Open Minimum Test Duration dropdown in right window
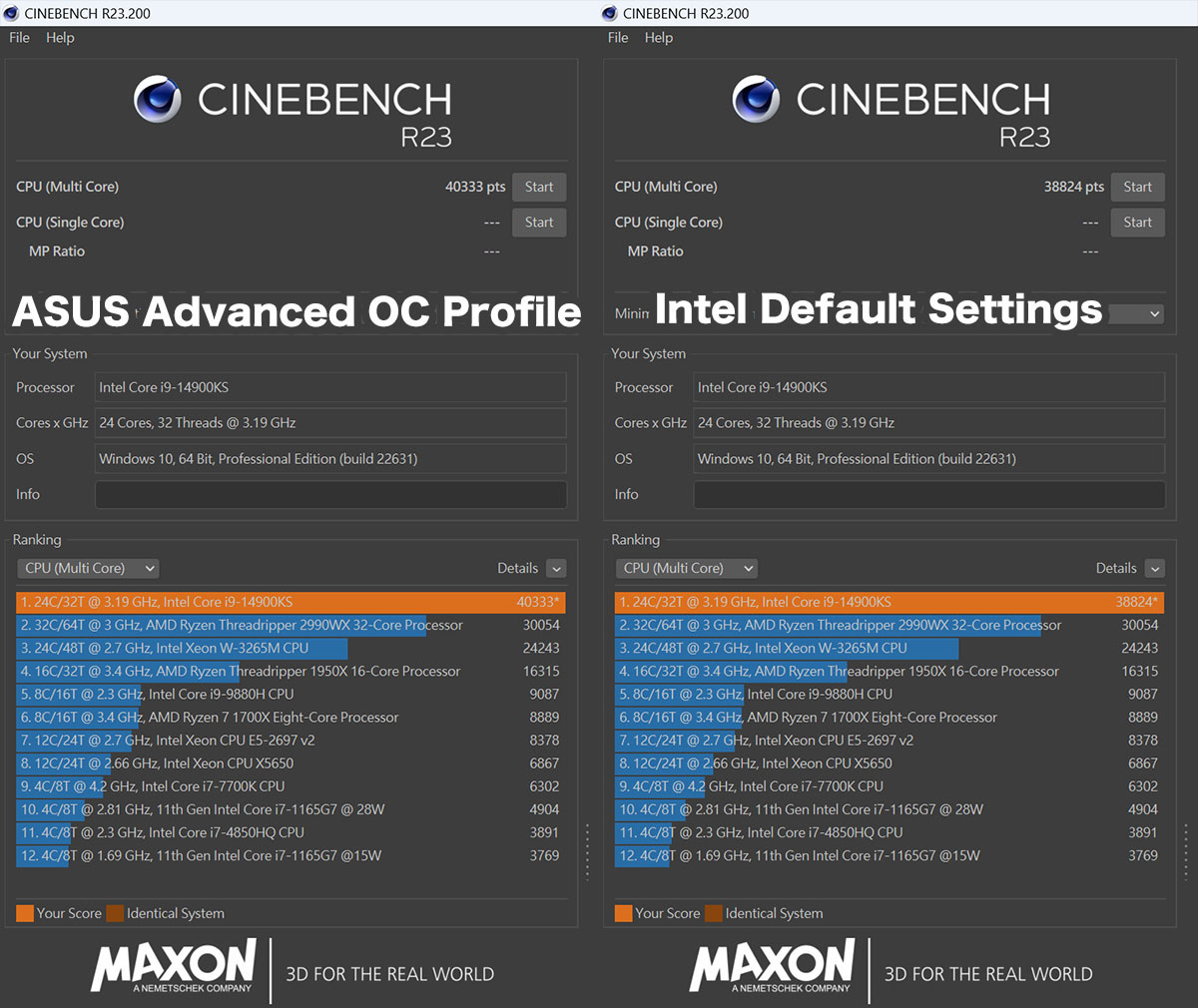The image size is (1198, 1008). pos(1136,313)
